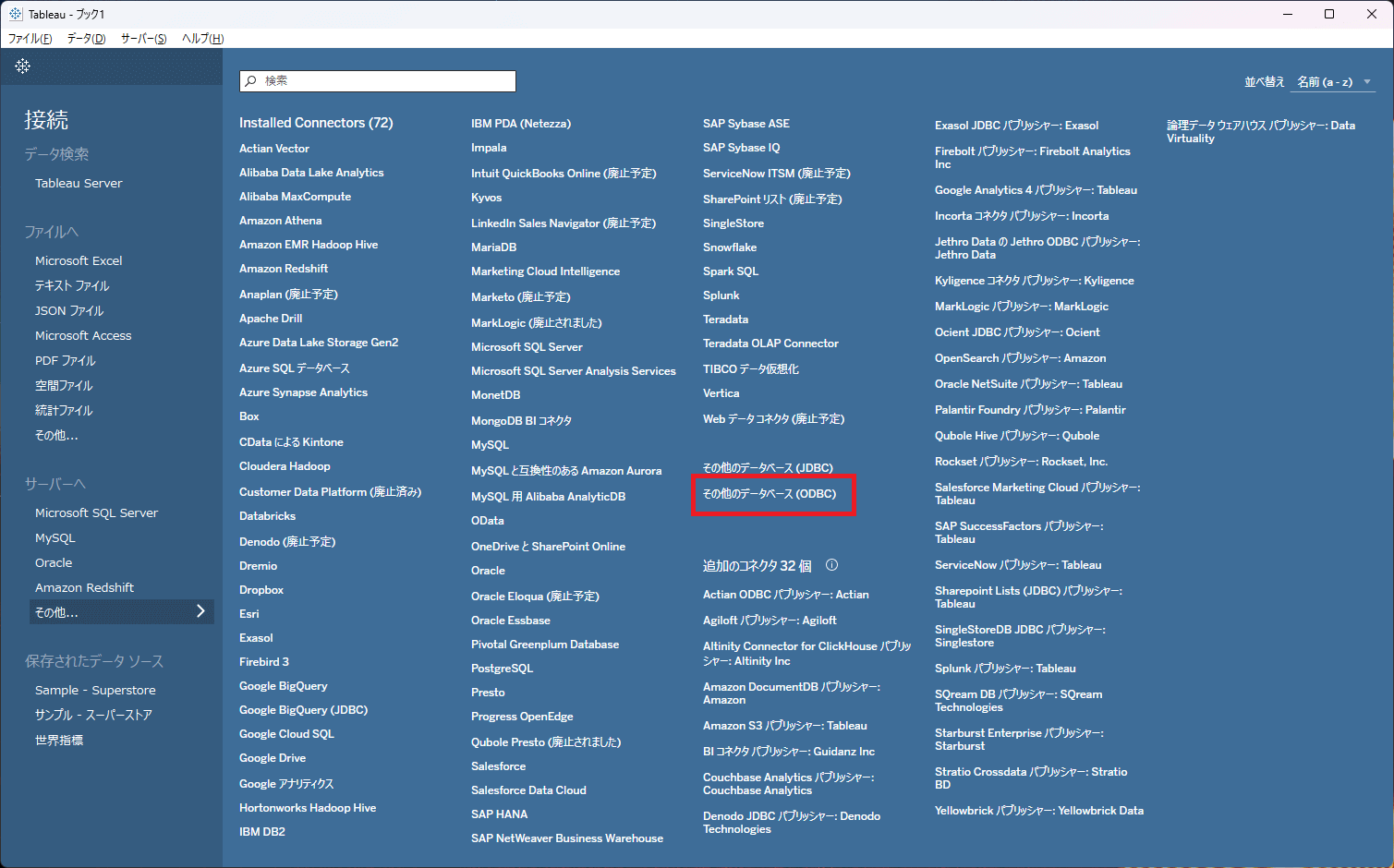This screenshot has height=868, width=1394.
Task: Select Amazon S3 パブリッシャー: Tableau connector
Action: (x=785, y=726)
